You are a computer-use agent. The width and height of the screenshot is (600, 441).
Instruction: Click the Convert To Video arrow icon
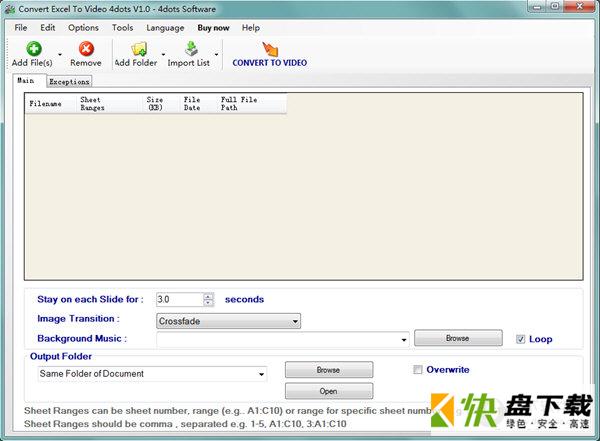[270, 49]
